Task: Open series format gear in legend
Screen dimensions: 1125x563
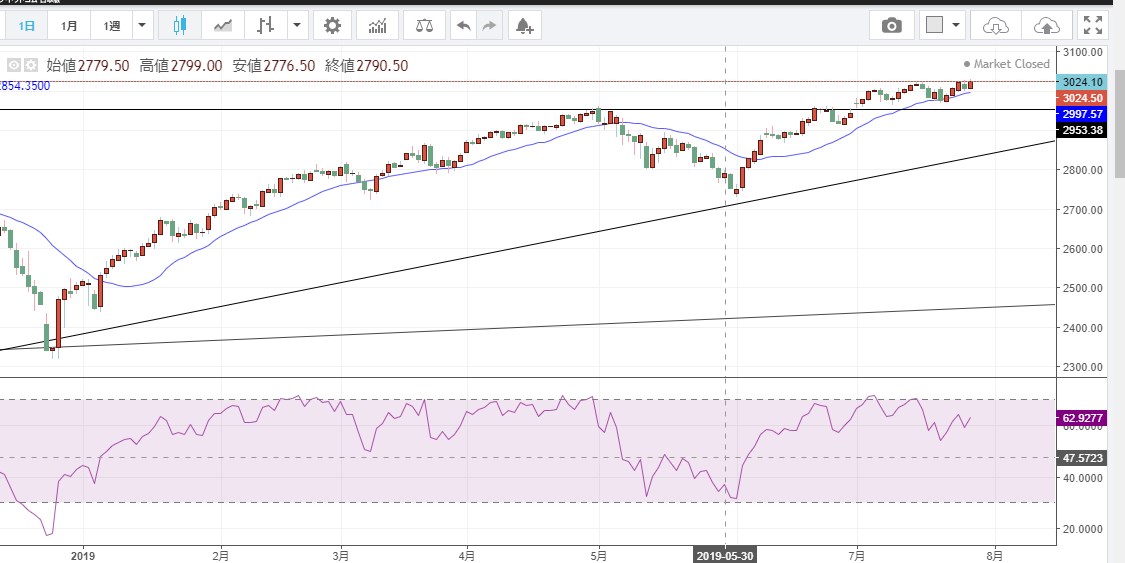Action: (x=31, y=65)
